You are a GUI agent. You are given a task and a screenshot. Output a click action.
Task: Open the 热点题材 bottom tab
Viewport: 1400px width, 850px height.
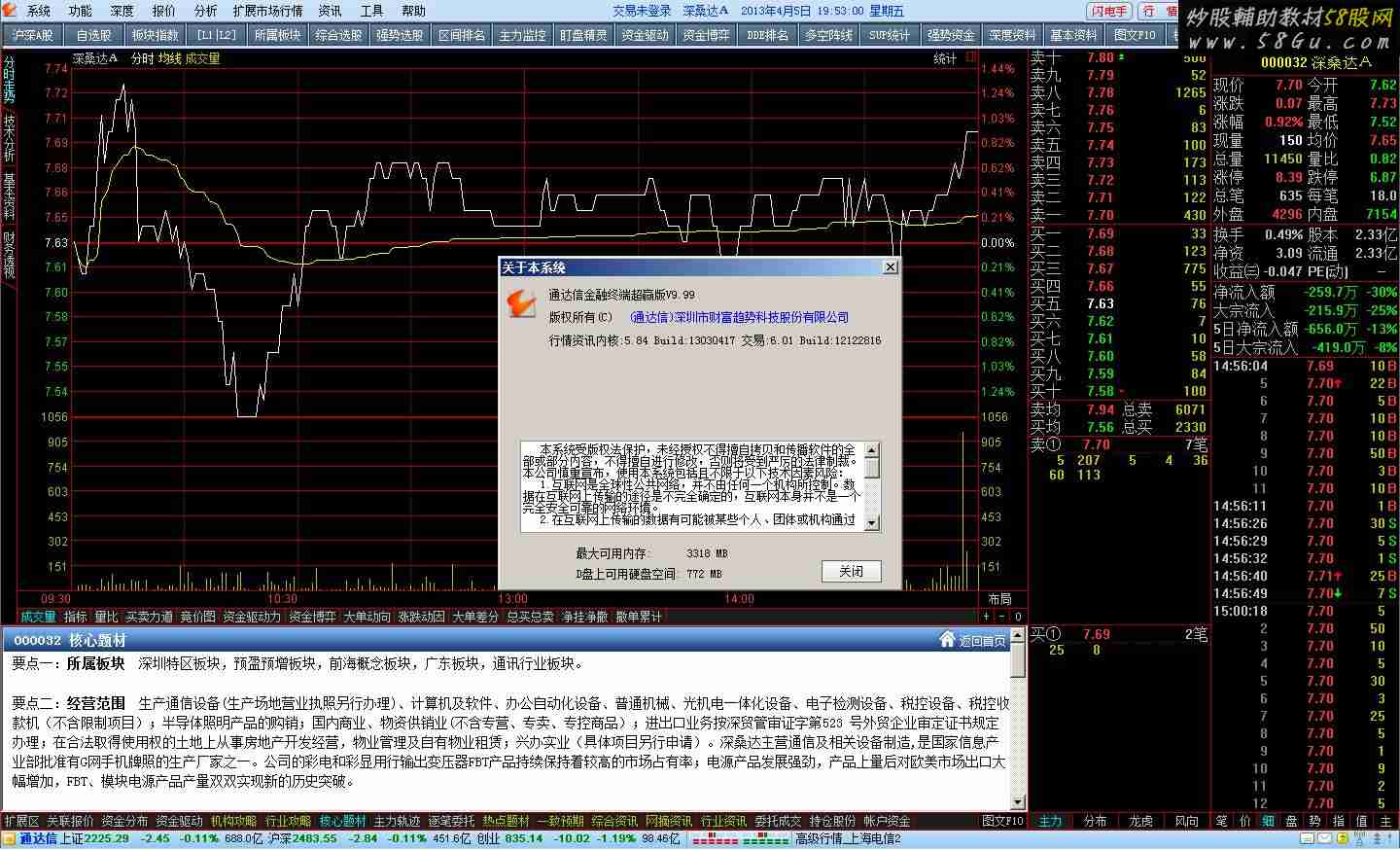click(506, 821)
